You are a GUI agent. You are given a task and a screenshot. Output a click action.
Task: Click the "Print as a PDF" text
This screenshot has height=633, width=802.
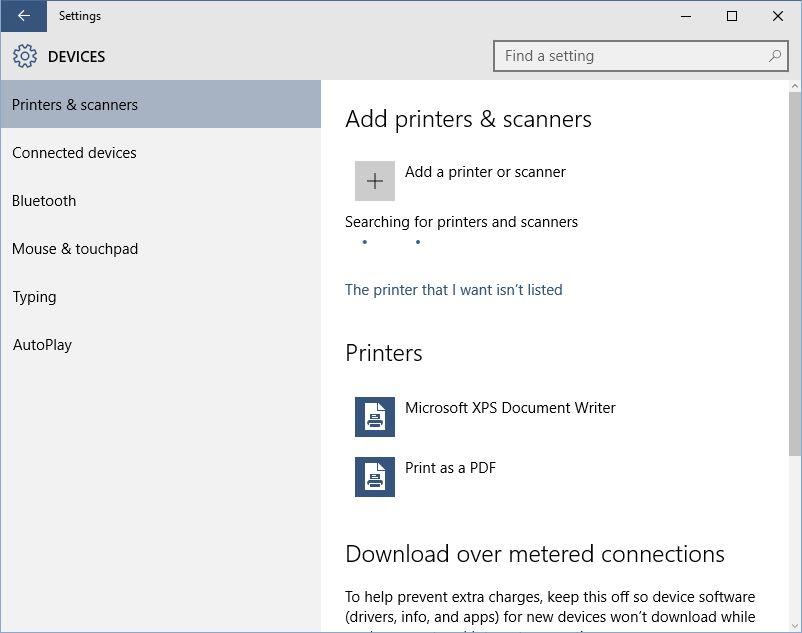coord(451,468)
